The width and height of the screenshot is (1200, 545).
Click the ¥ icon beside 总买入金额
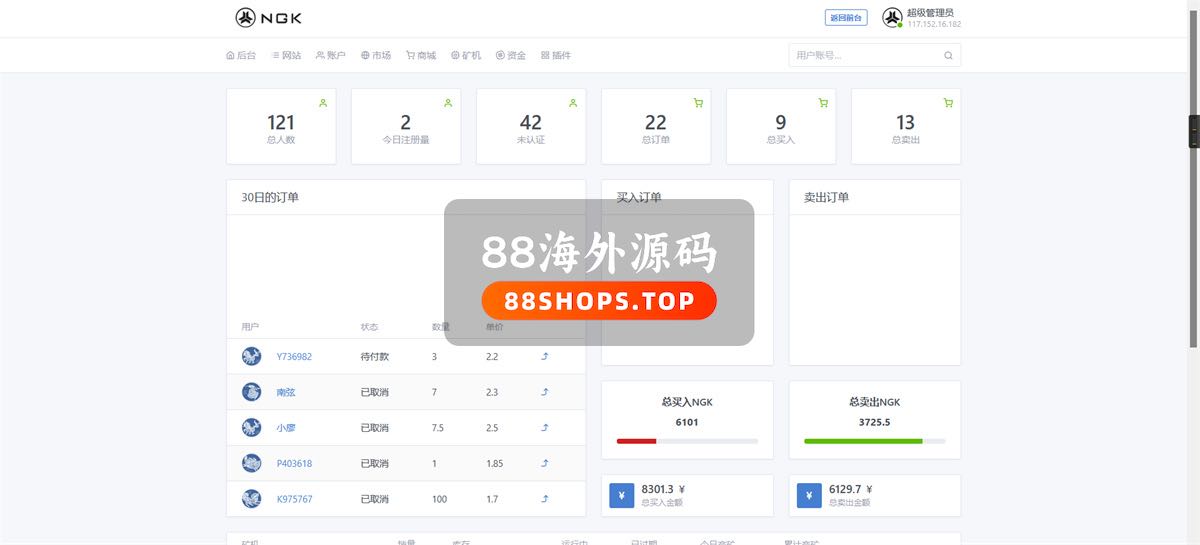(621, 496)
